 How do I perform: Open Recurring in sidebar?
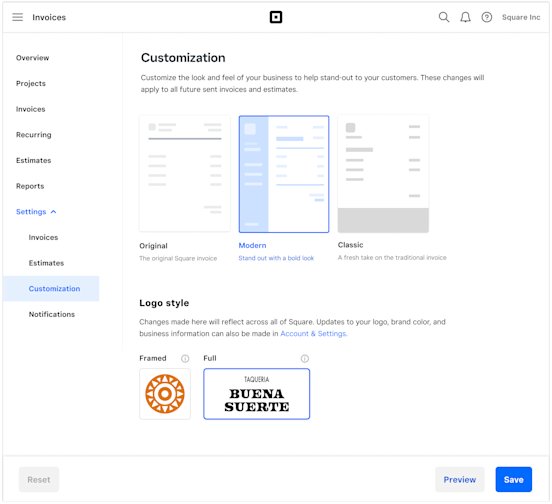pyautogui.click(x=33, y=135)
